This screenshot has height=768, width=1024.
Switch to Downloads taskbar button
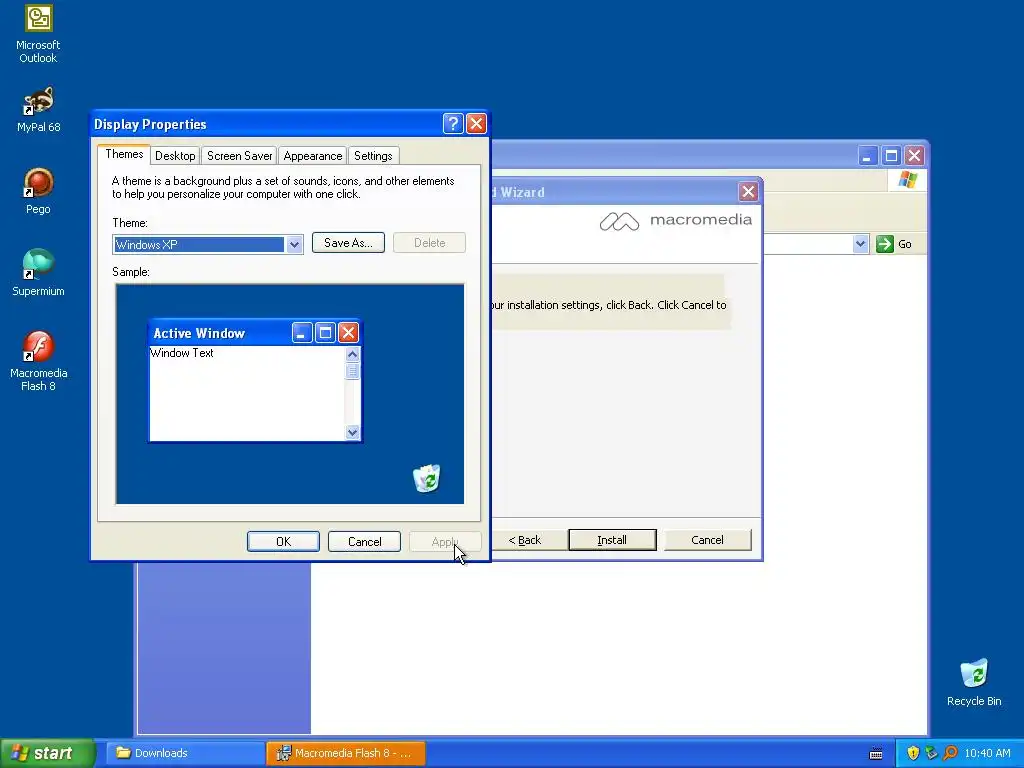(185, 753)
